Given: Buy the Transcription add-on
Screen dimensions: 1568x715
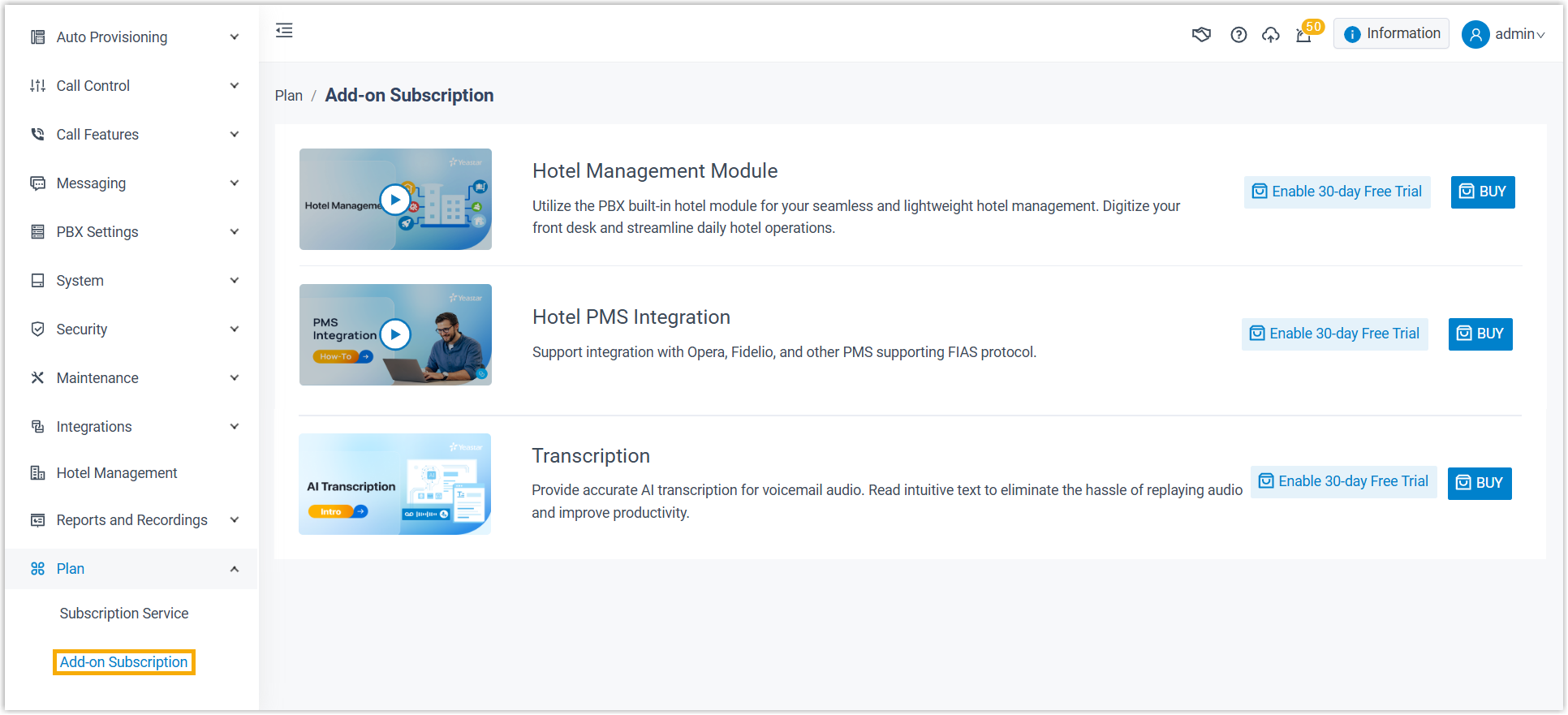Looking at the screenshot, I should pyautogui.click(x=1479, y=483).
